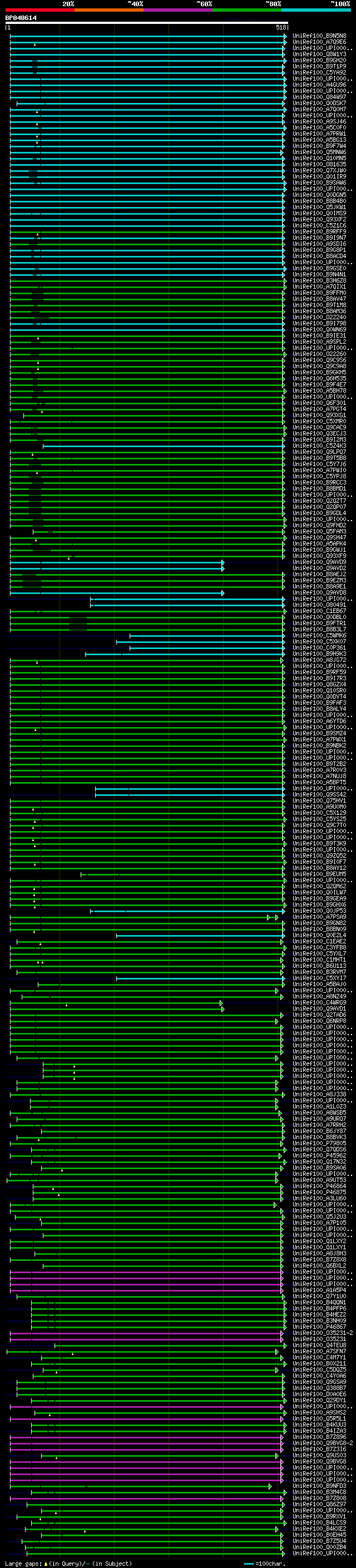Select the UniRef100_B8AEJ2 label

tap(319, 574)
